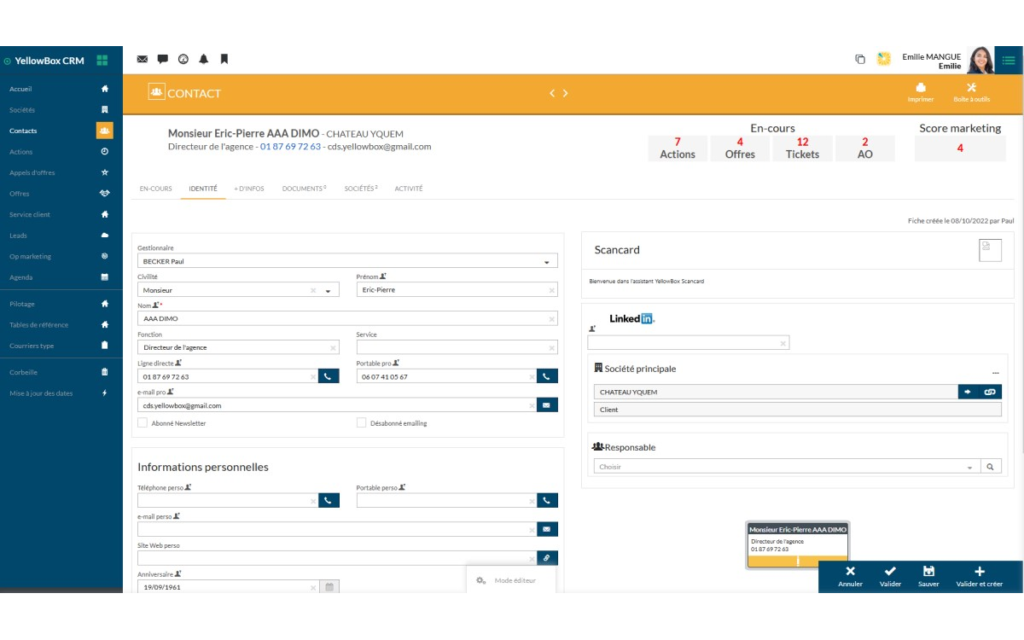
Task: Go to previous contact arrow
Action: 552,93
